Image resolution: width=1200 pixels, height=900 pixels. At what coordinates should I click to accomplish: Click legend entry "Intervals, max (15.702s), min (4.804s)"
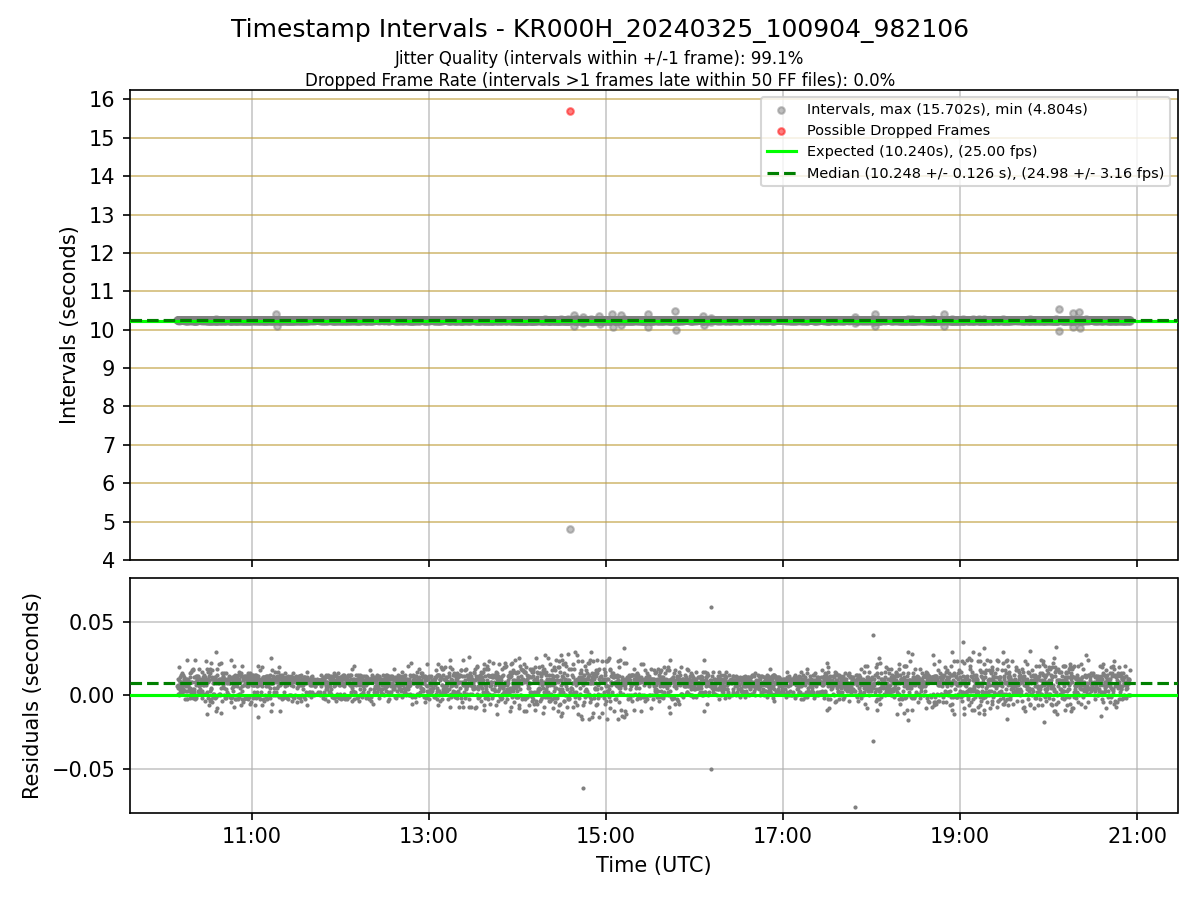pyautogui.click(x=947, y=109)
